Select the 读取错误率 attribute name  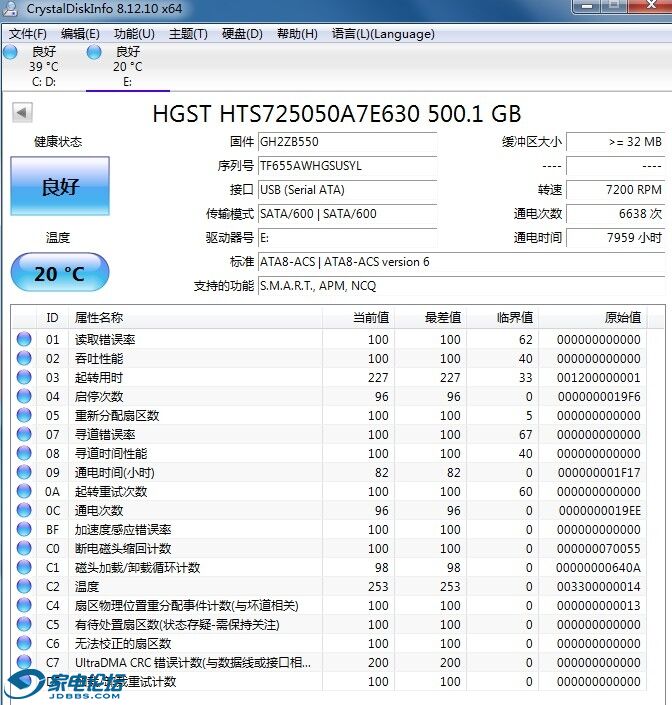click(105, 339)
